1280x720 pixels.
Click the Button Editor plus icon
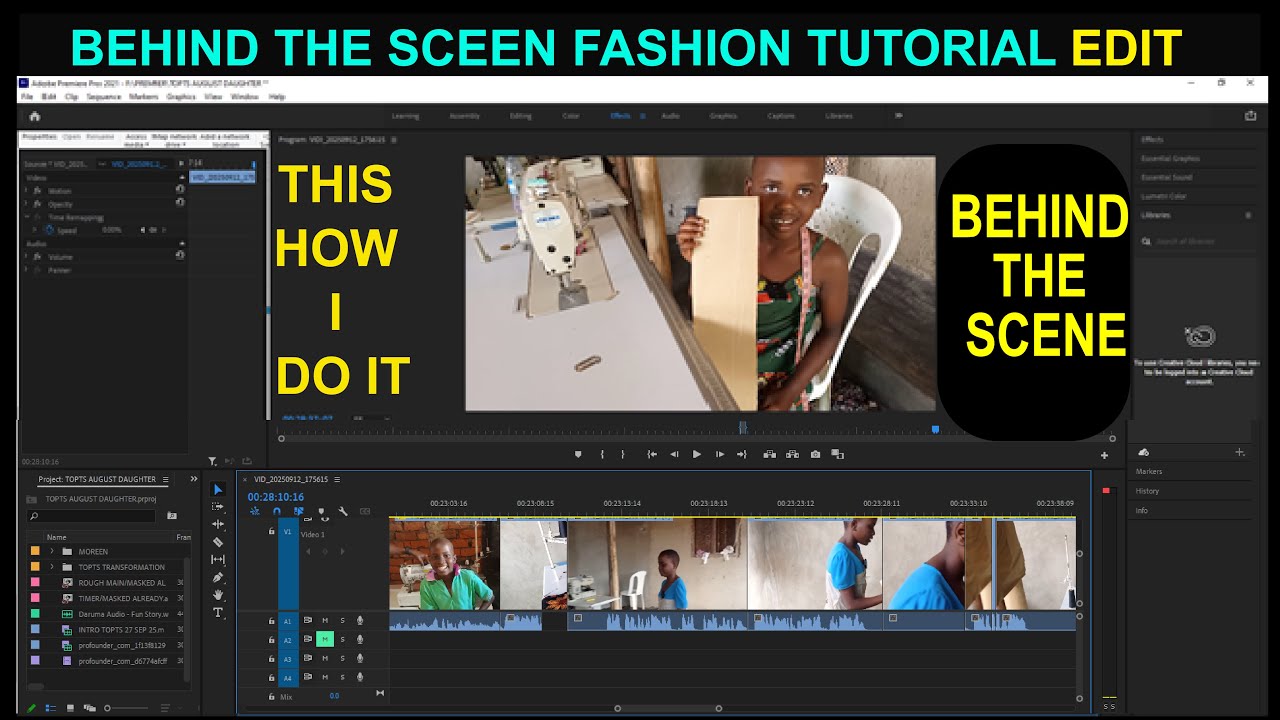(1104, 455)
